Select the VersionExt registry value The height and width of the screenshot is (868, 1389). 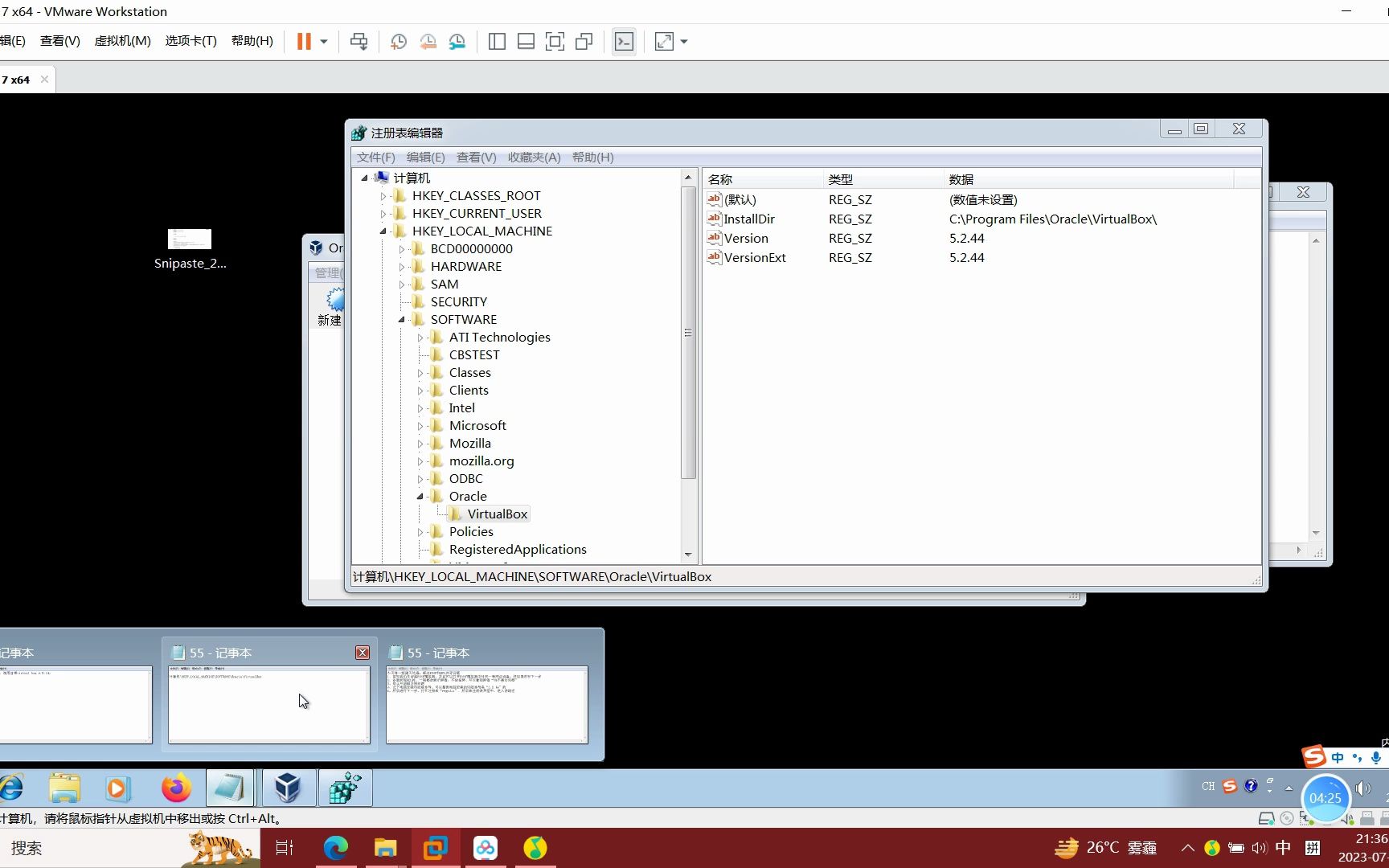tap(755, 258)
